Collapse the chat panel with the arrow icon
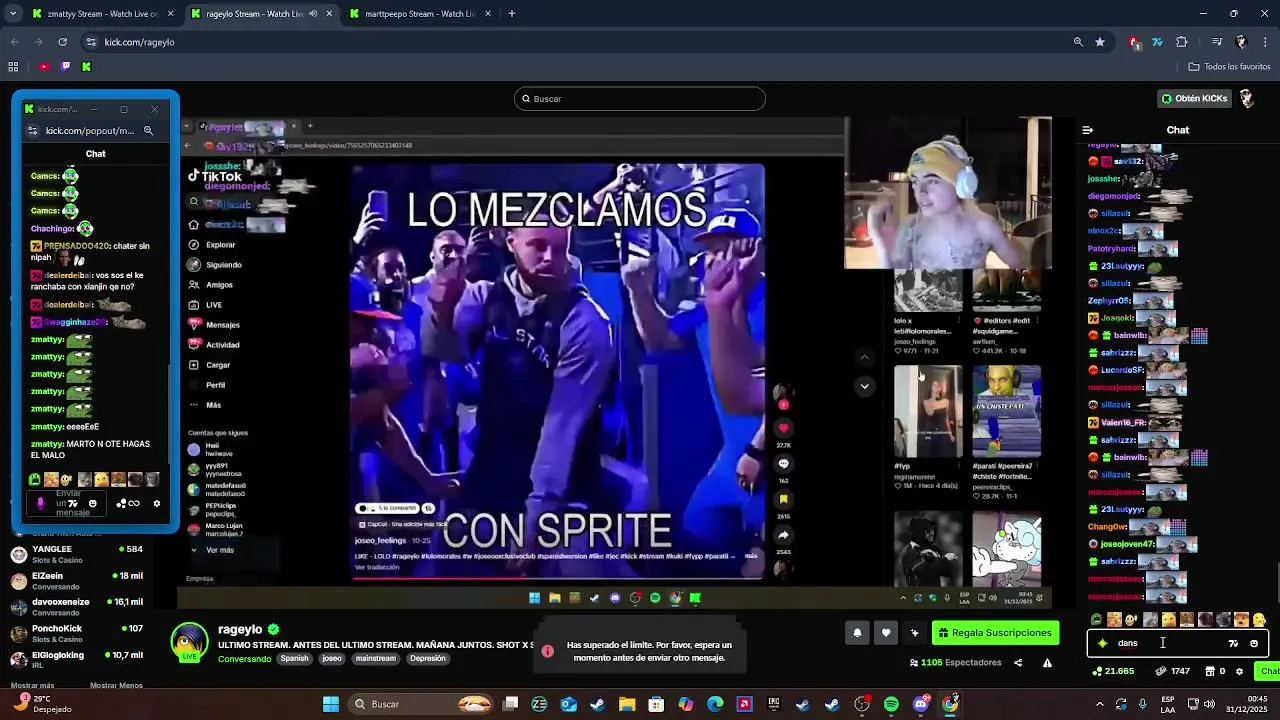1280x720 pixels. pos(1088,130)
